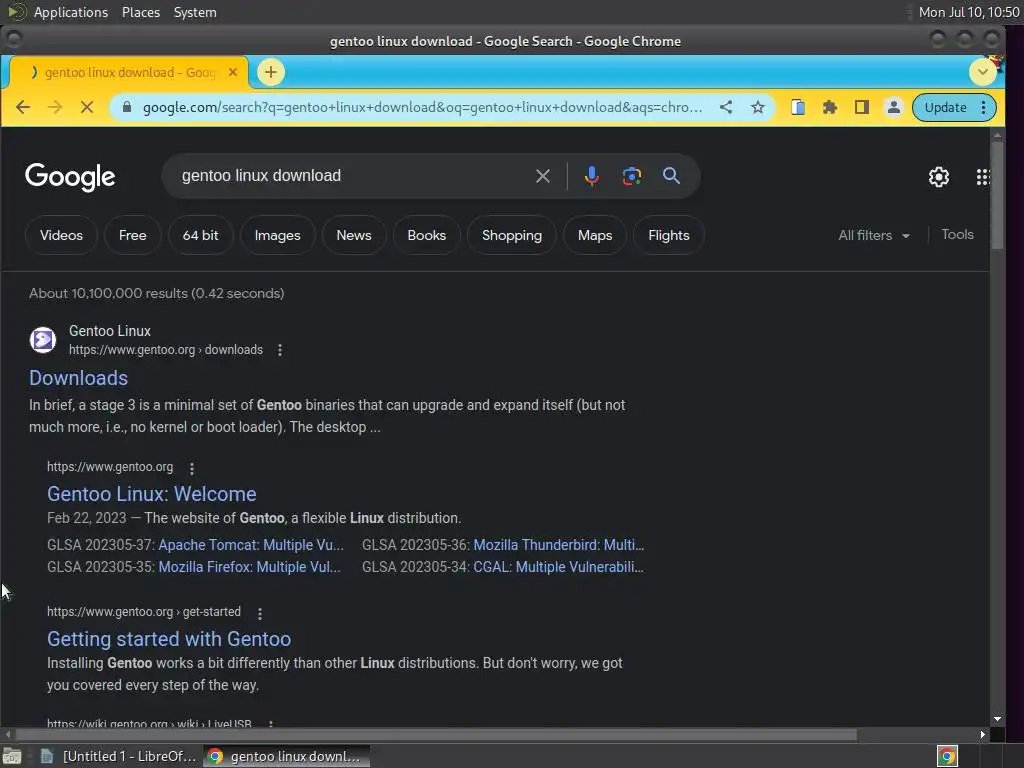Open Apache Tomcat: Multiple Vu... link
Screen dimensions: 1024x768
251,545
